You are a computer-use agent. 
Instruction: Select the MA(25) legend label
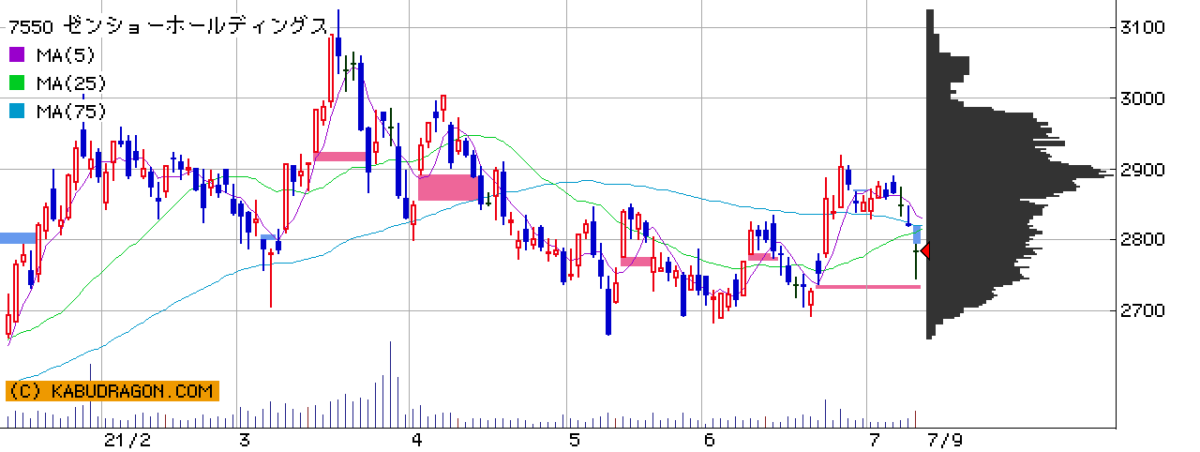[71, 83]
